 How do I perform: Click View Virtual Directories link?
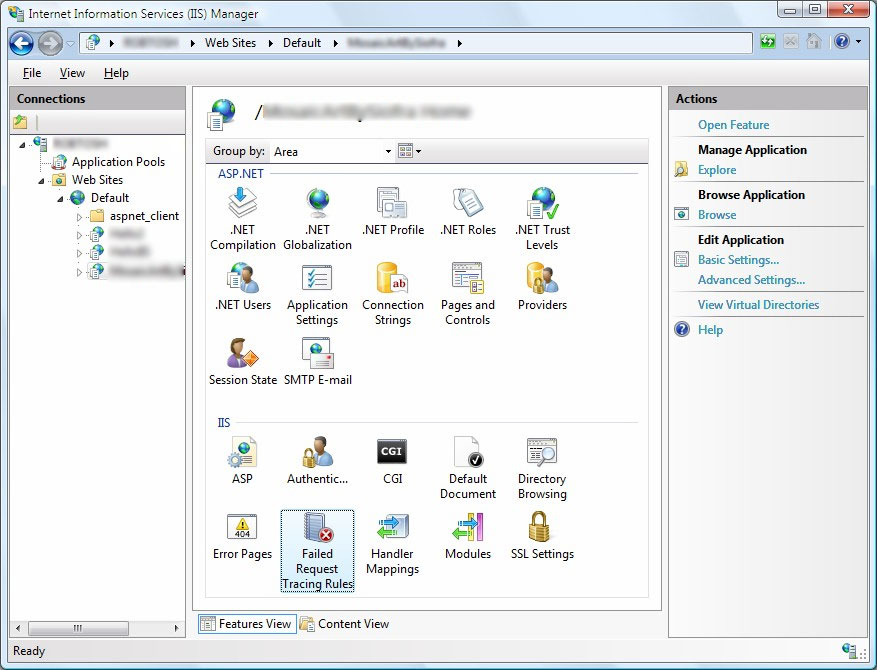(x=758, y=305)
